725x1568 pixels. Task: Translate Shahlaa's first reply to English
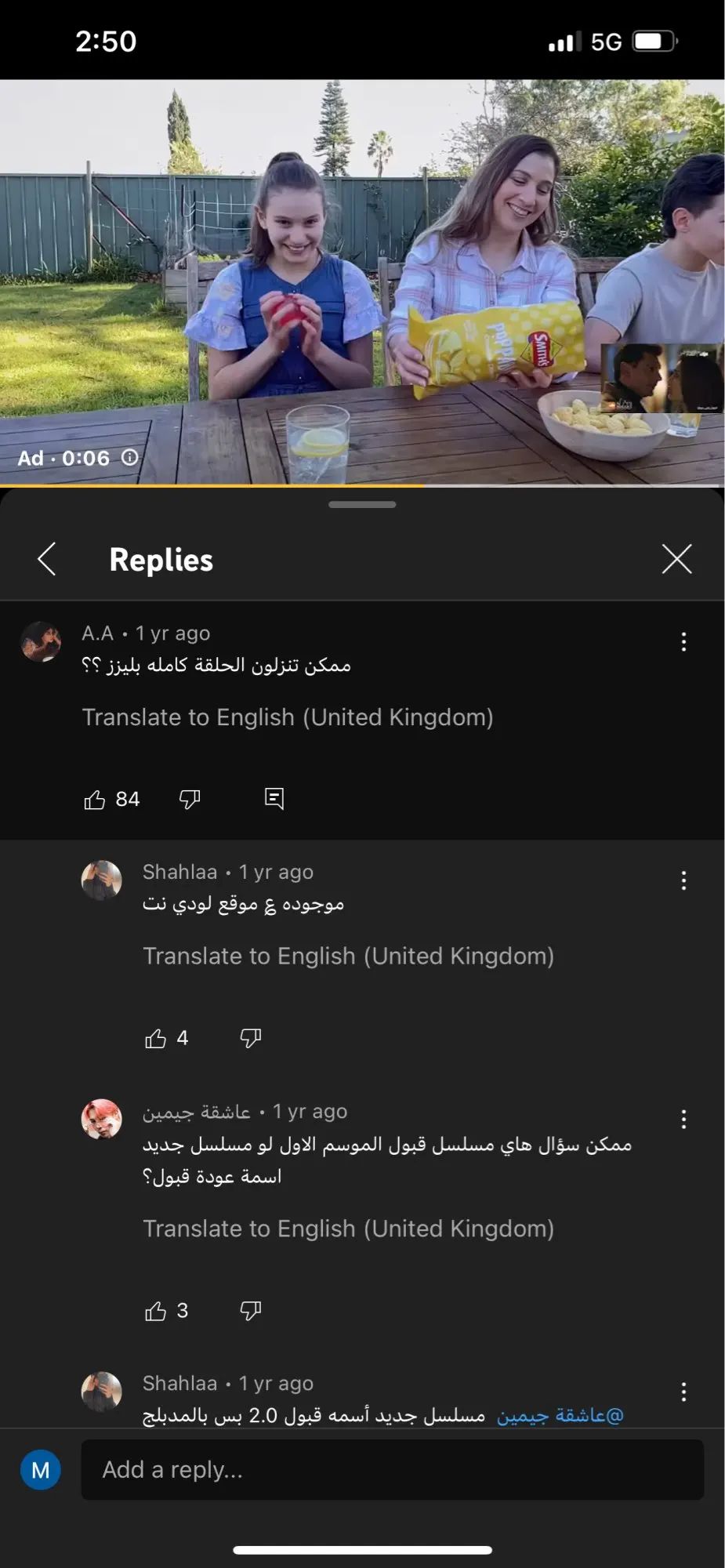click(348, 956)
